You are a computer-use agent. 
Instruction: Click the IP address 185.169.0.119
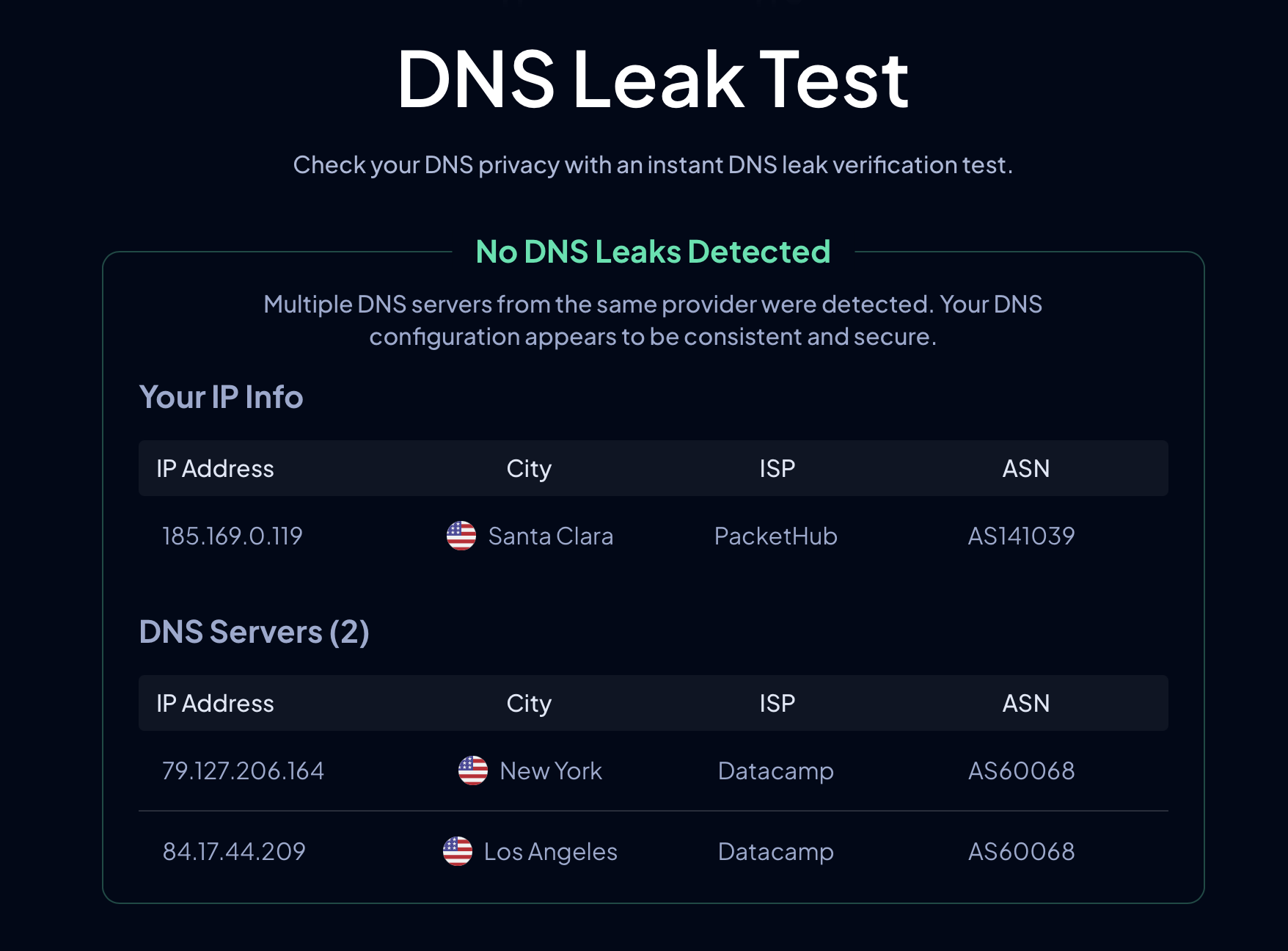232,536
